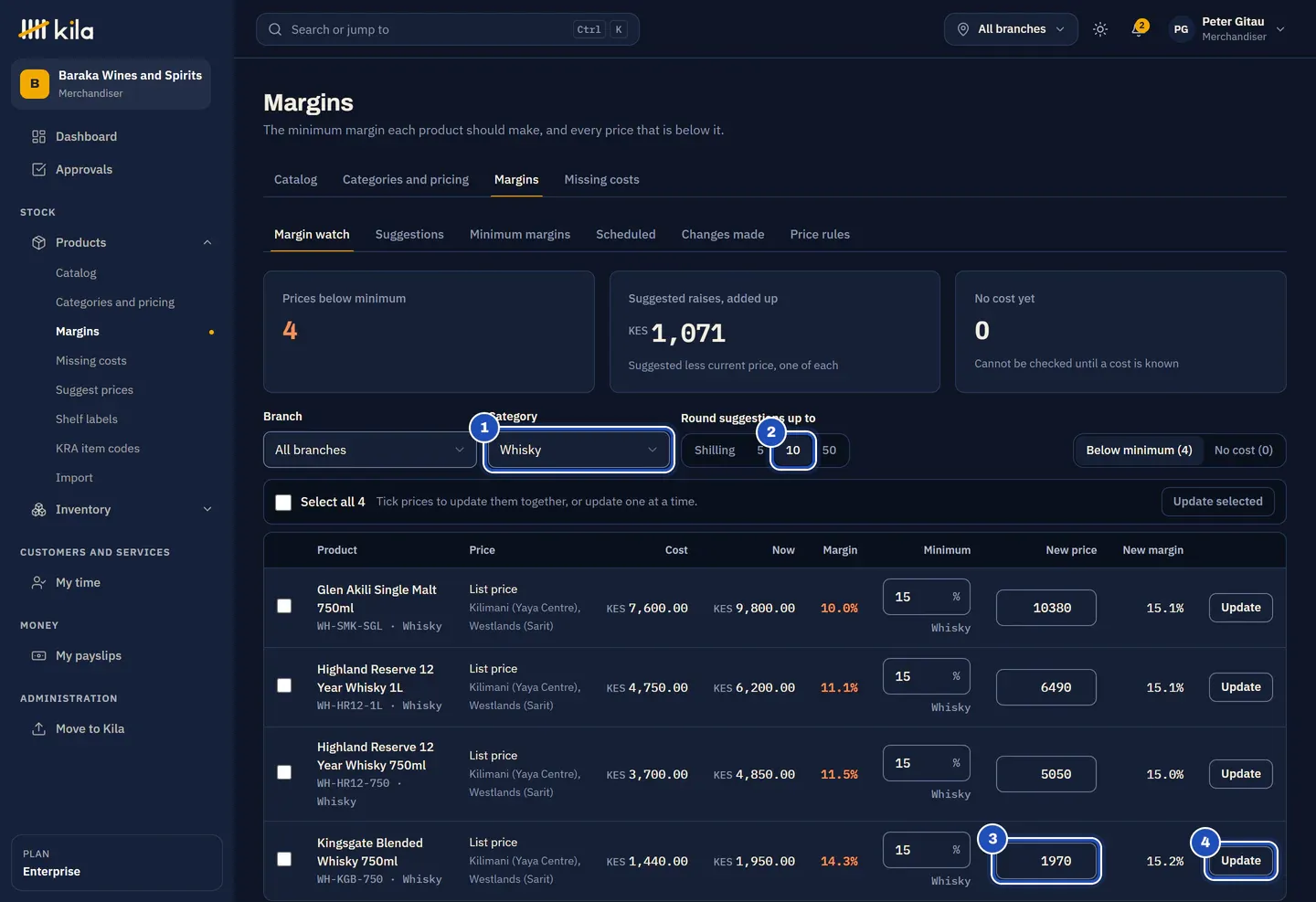This screenshot has height=902, width=1316.
Task: Click the Kila logo
Action: 56,29
